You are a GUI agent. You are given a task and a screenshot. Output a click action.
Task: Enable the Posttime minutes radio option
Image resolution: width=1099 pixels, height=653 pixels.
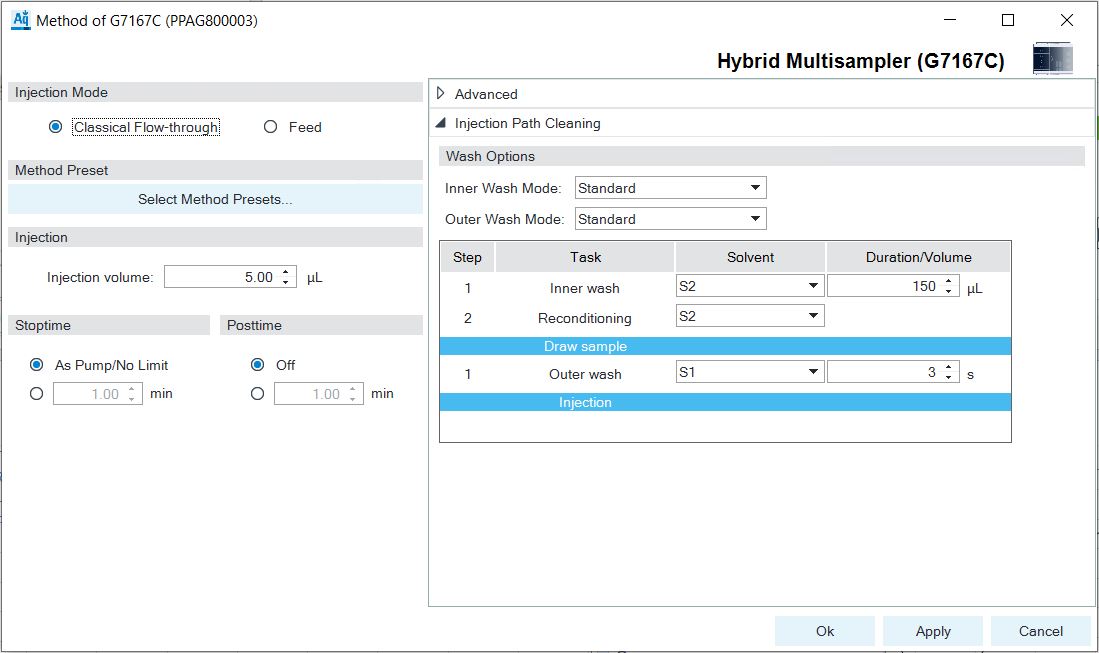click(x=258, y=394)
